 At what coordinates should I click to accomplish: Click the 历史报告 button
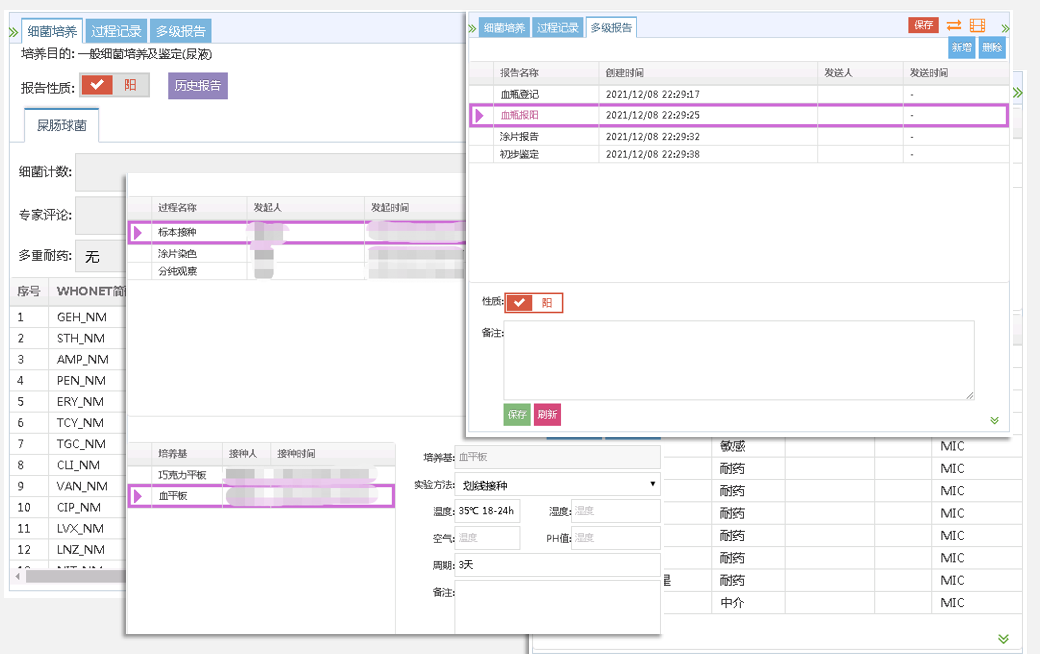tap(198, 86)
